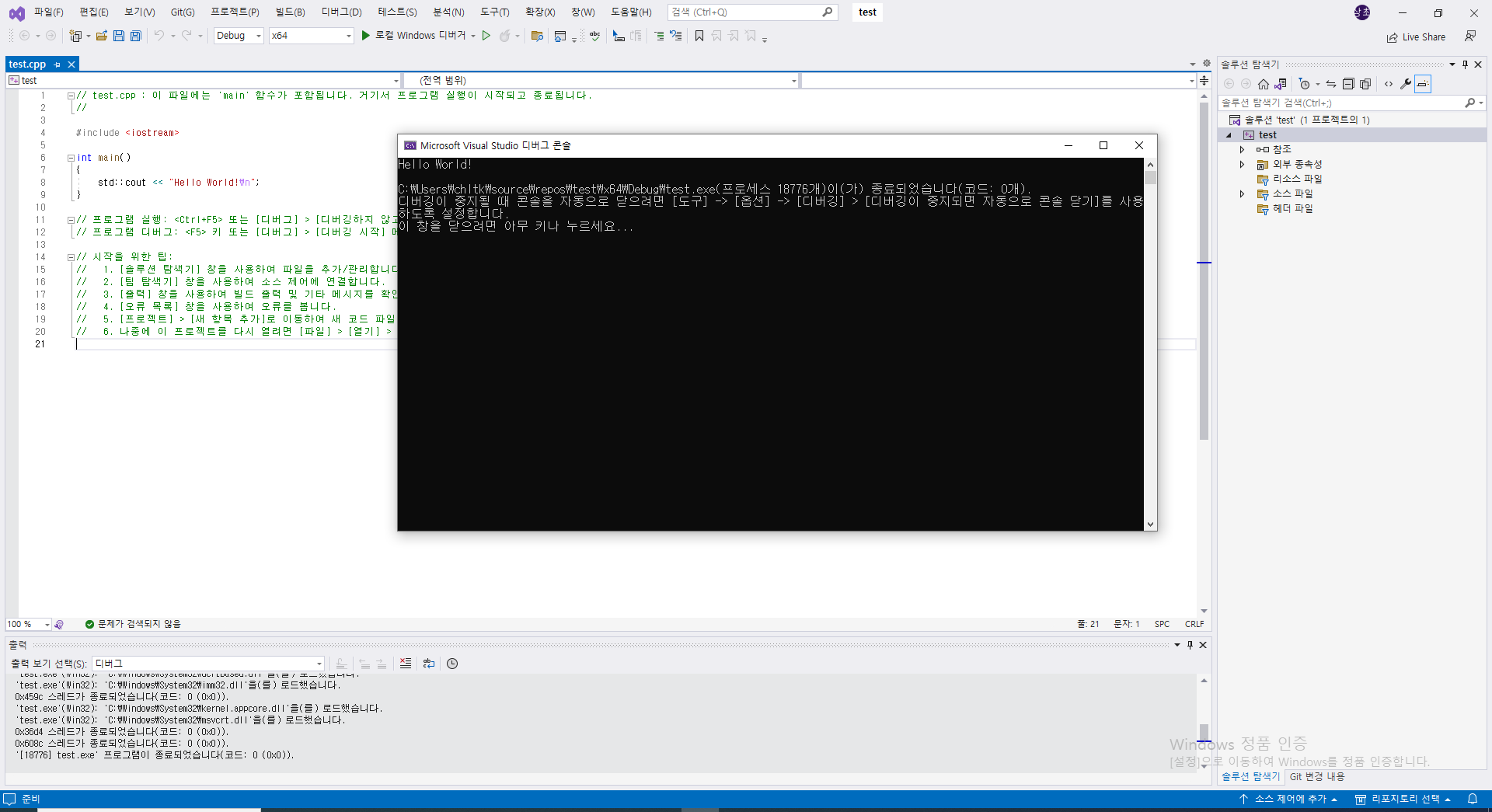Switch views icon in Solution Explorer

[x=1281, y=84]
